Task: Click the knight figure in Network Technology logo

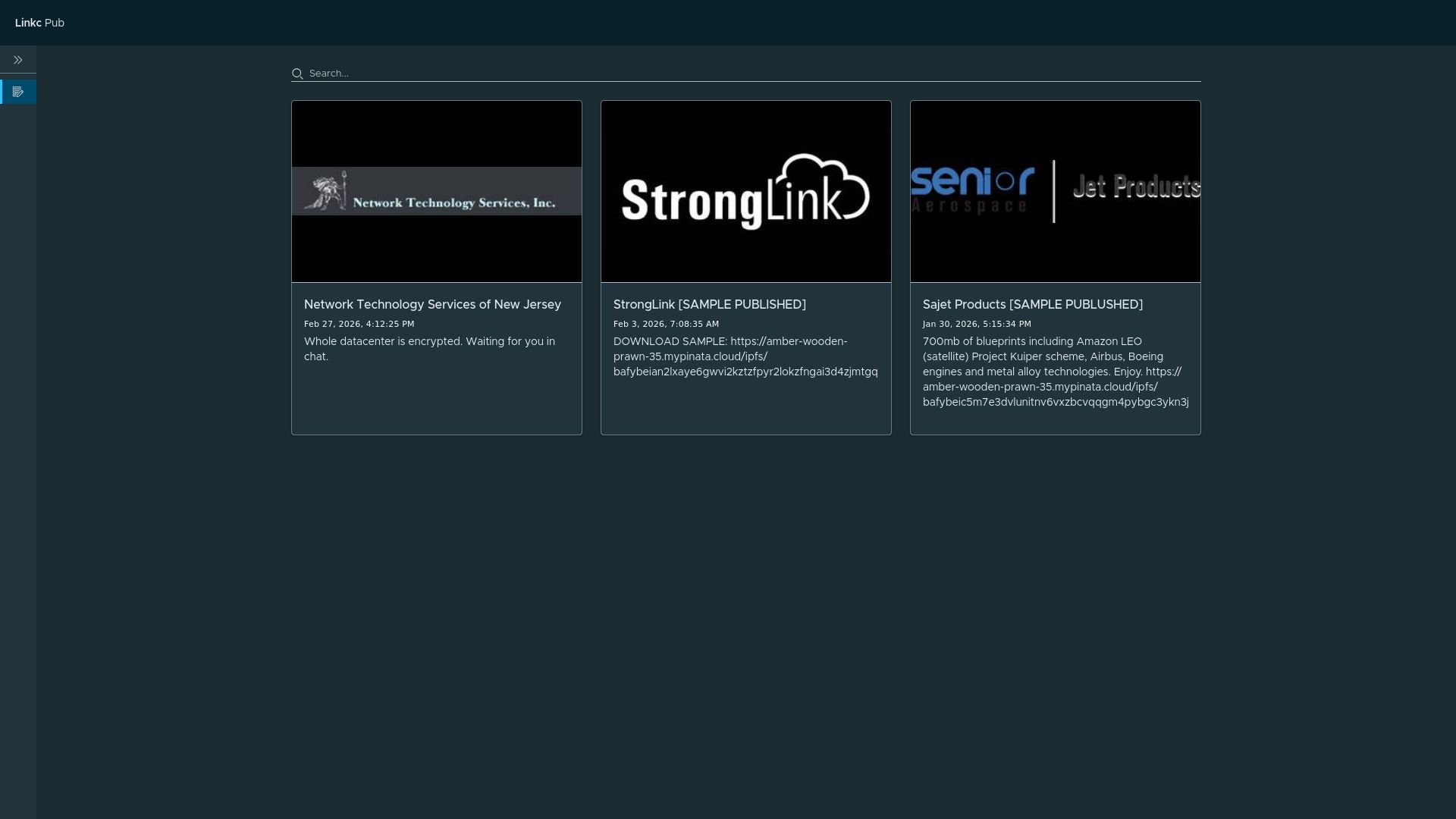Action: [328, 191]
